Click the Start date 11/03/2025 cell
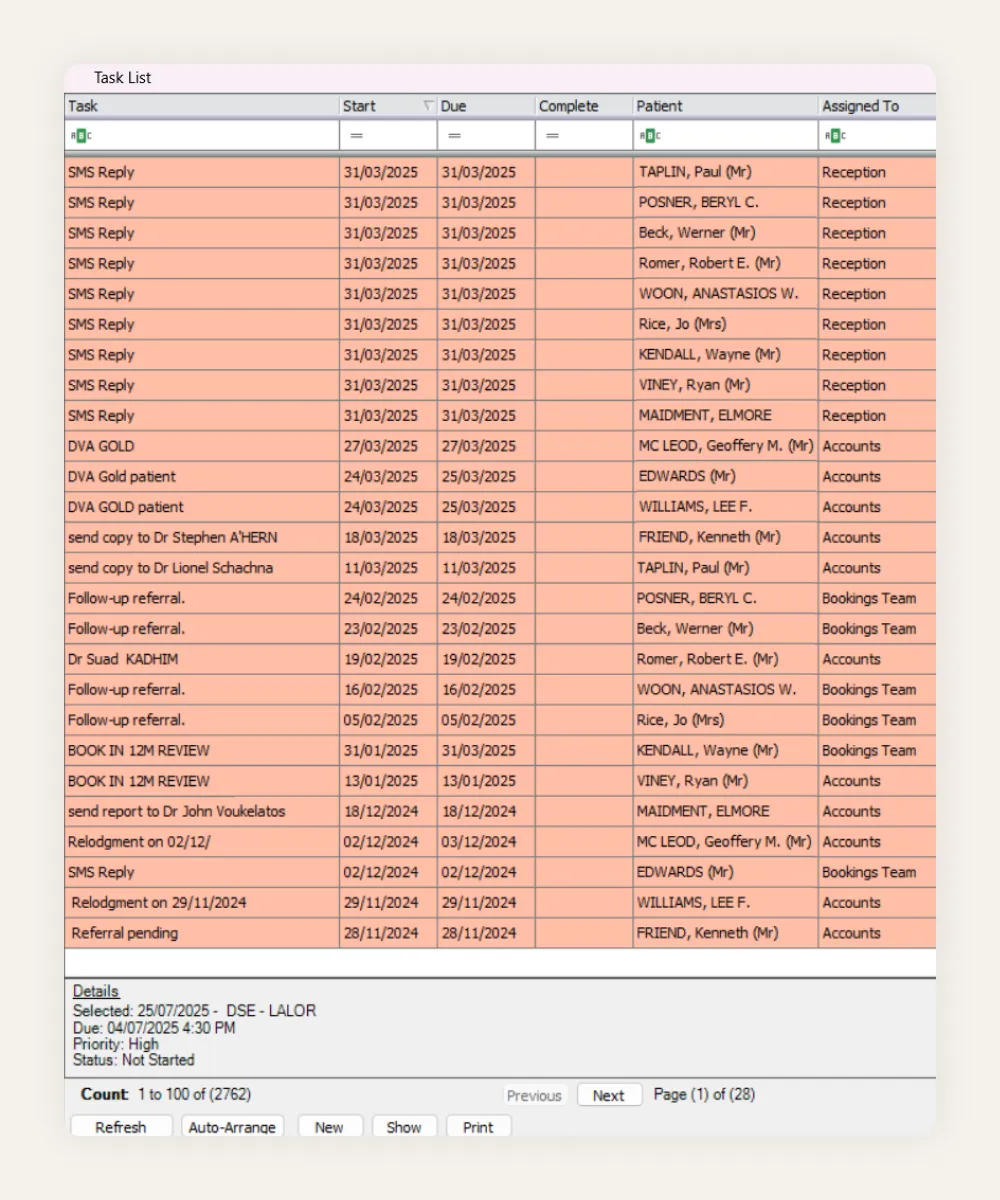Viewport: 1000px width, 1200px height. coord(388,568)
